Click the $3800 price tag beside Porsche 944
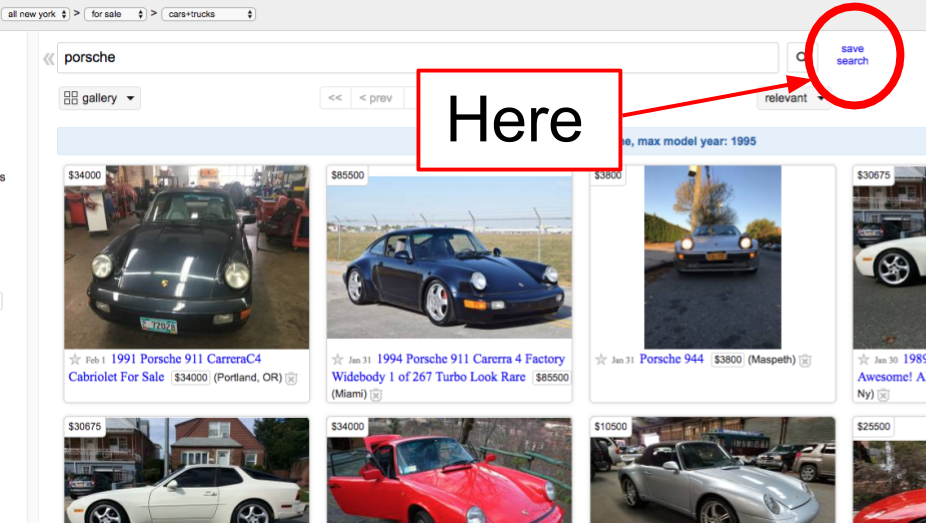 [727, 359]
